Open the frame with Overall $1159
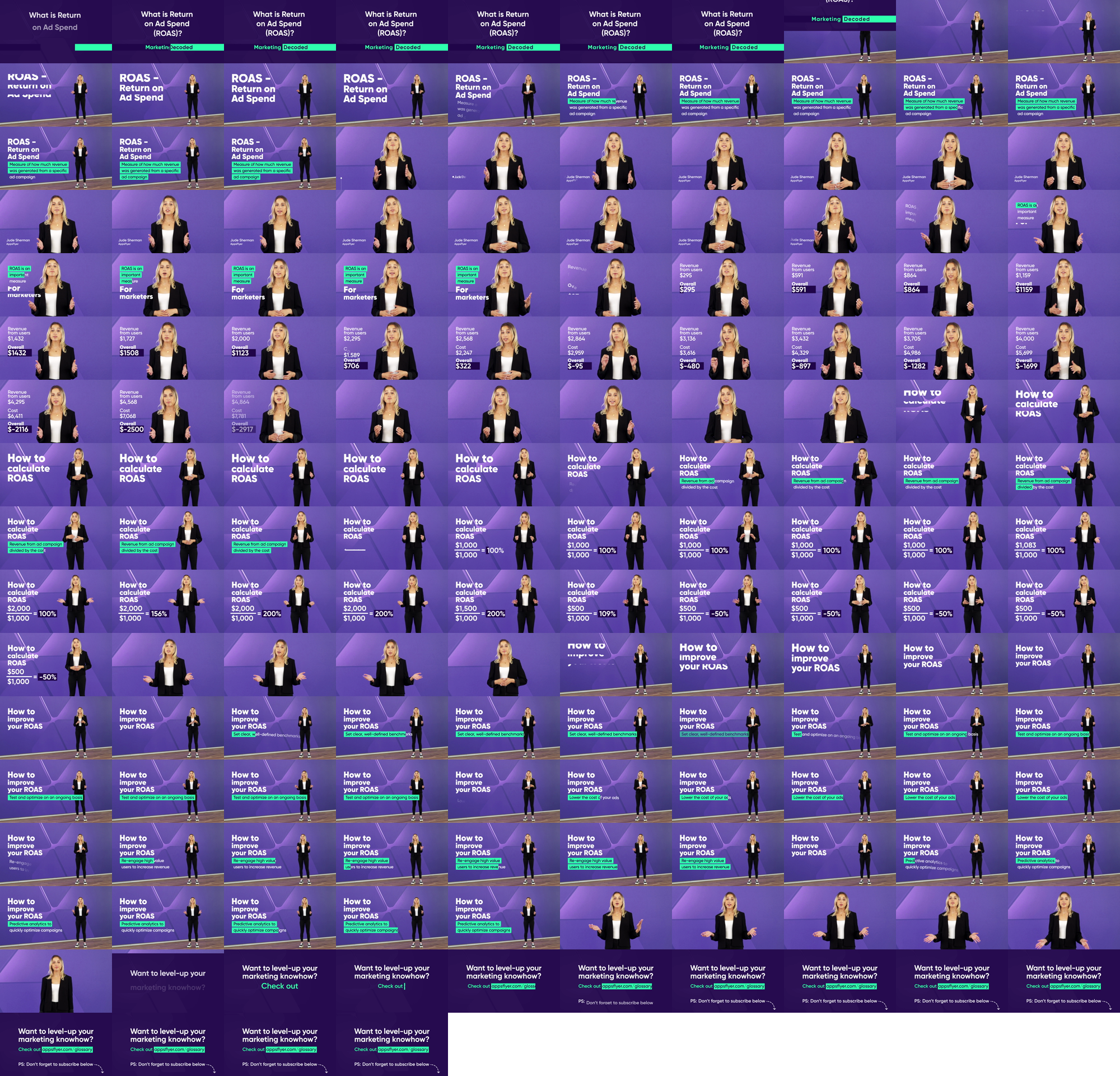The image size is (1120, 1076). 1064,285
